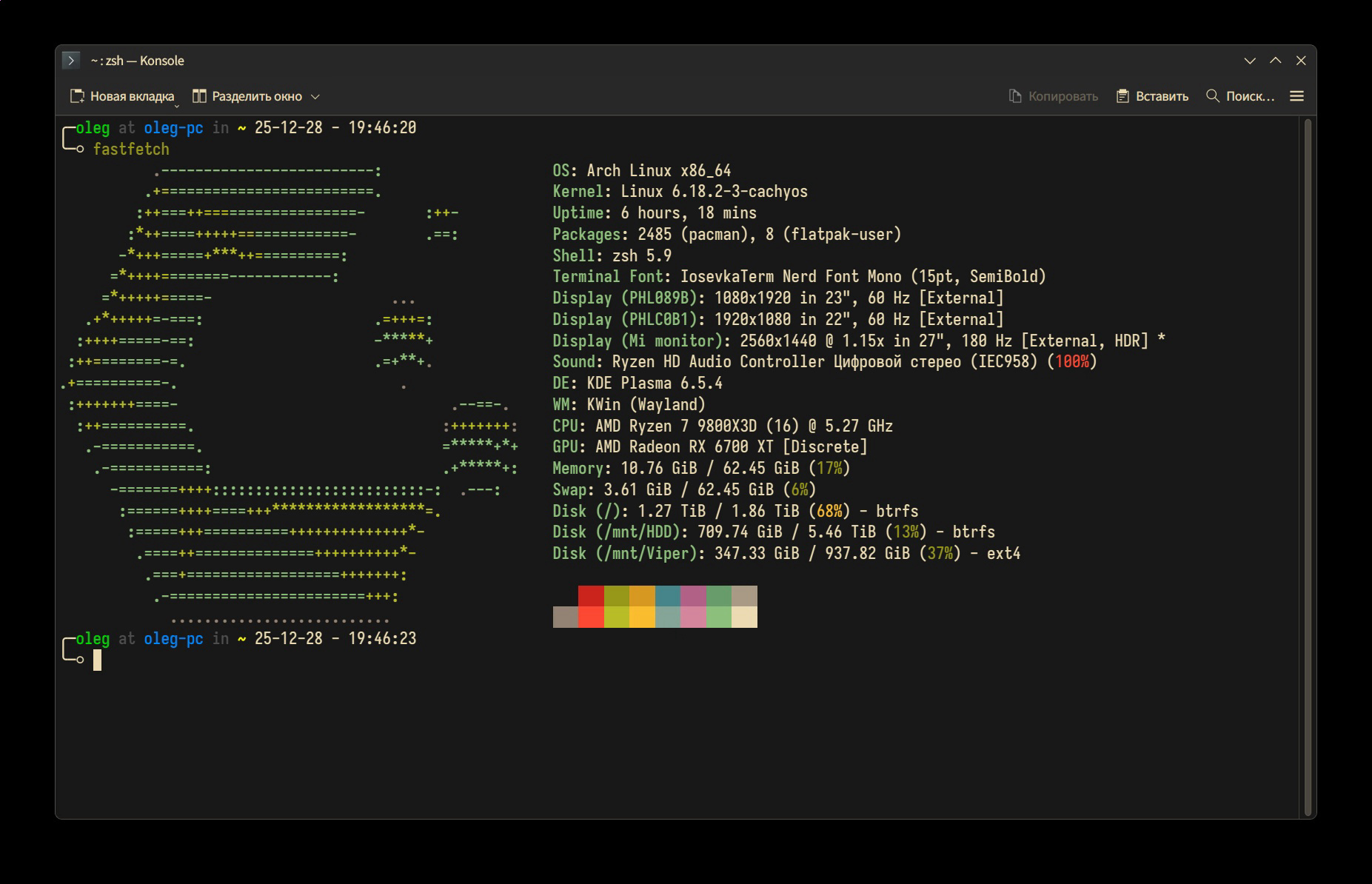Click the Packages line showing 2485 (pacman)
Screen dimensions: 1372x884
coord(727,234)
